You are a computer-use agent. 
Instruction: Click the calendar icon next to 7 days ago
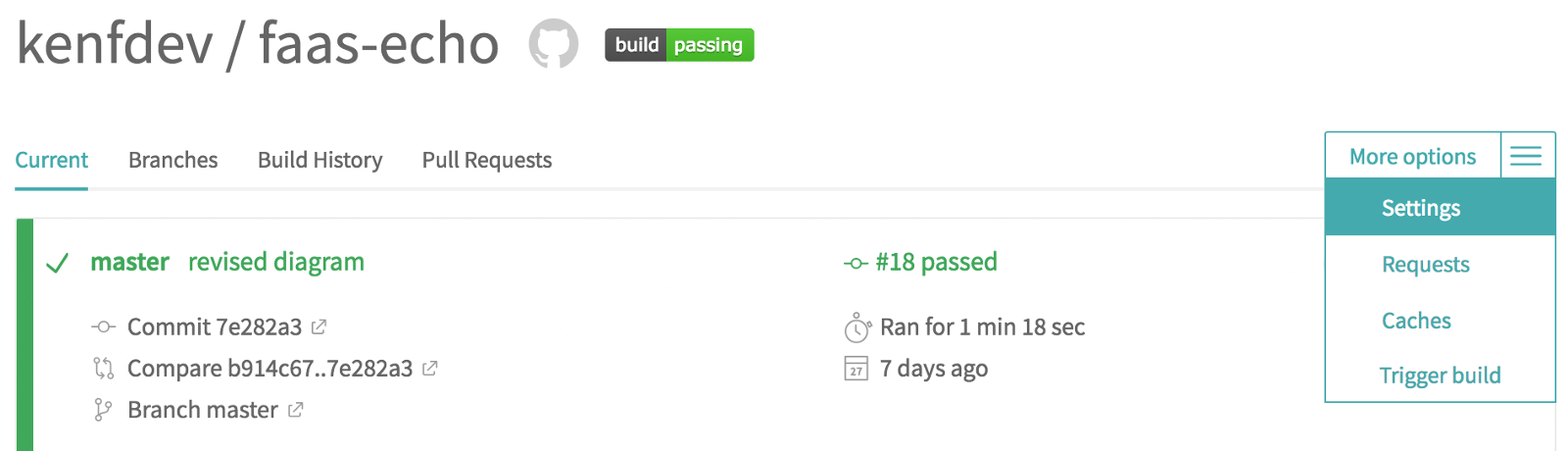(x=856, y=369)
